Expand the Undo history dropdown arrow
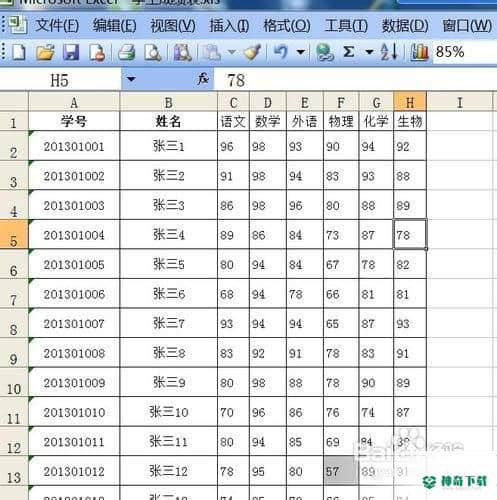 tap(301, 52)
